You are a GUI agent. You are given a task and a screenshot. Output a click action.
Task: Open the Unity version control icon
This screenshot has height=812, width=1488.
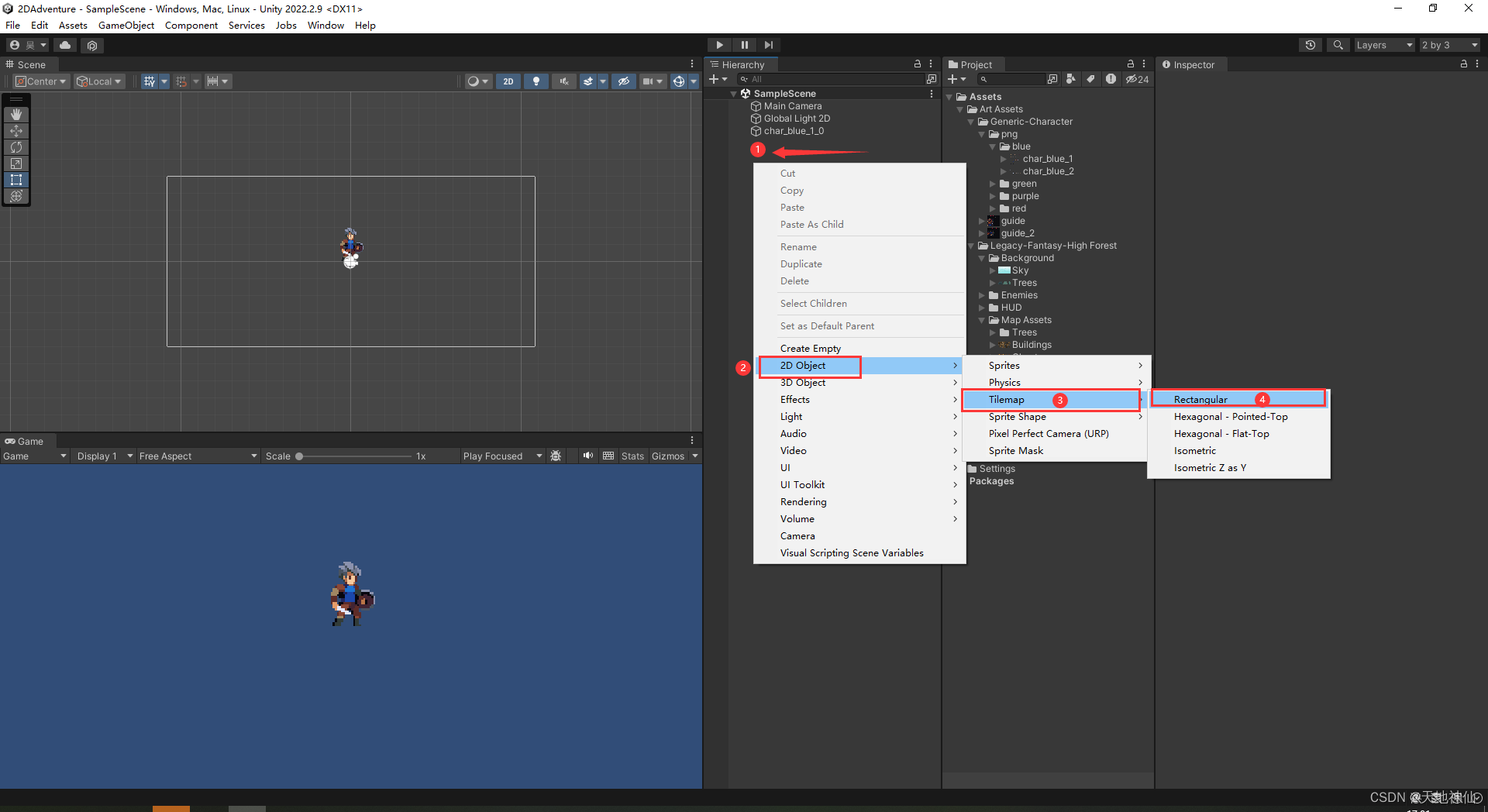click(x=92, y=45)
